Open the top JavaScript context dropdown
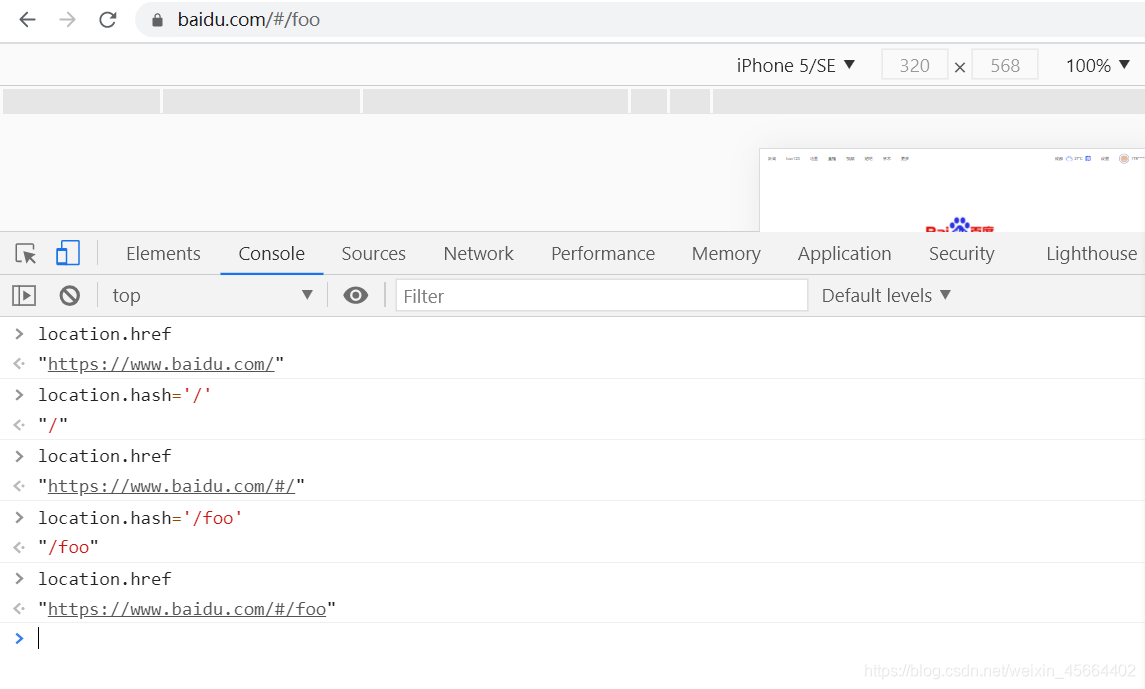This screenshot has height=689, width=1145. (x=212, y=296)
